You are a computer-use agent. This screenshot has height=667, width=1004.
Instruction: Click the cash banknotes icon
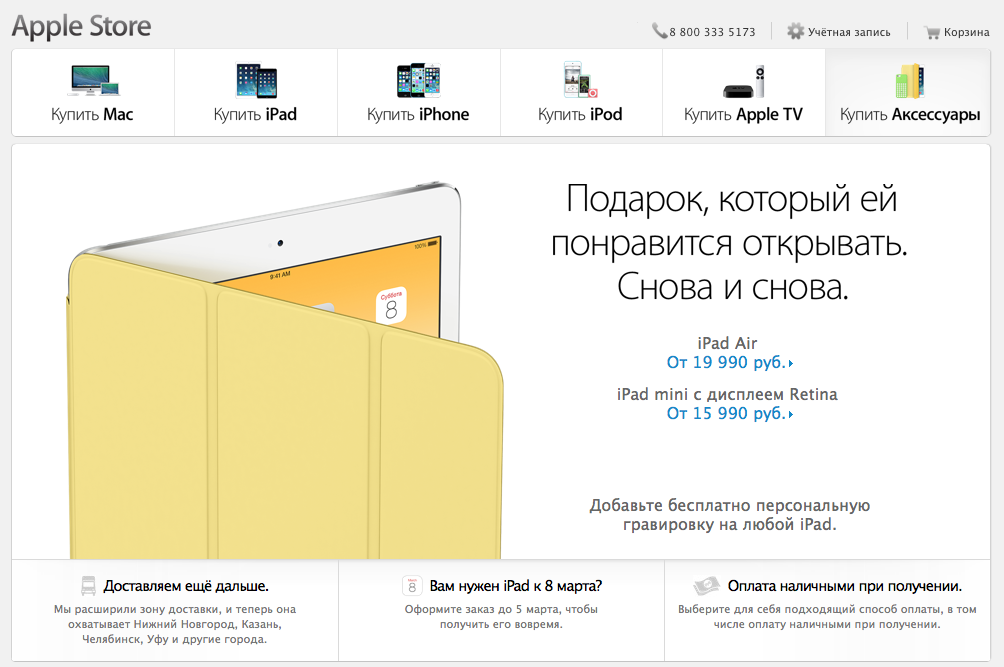pos(706,586)
